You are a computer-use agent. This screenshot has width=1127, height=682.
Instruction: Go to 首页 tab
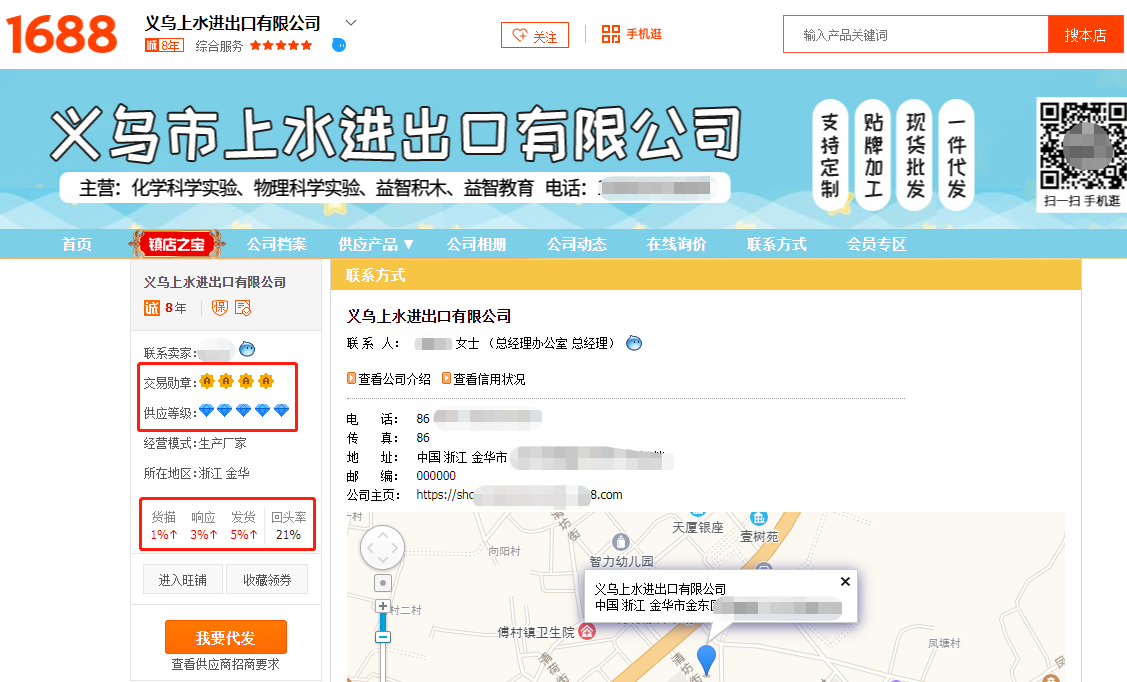pos(77,244)
